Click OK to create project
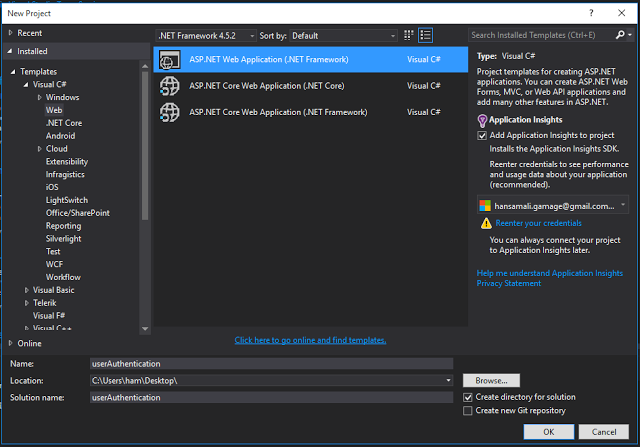 549,432
